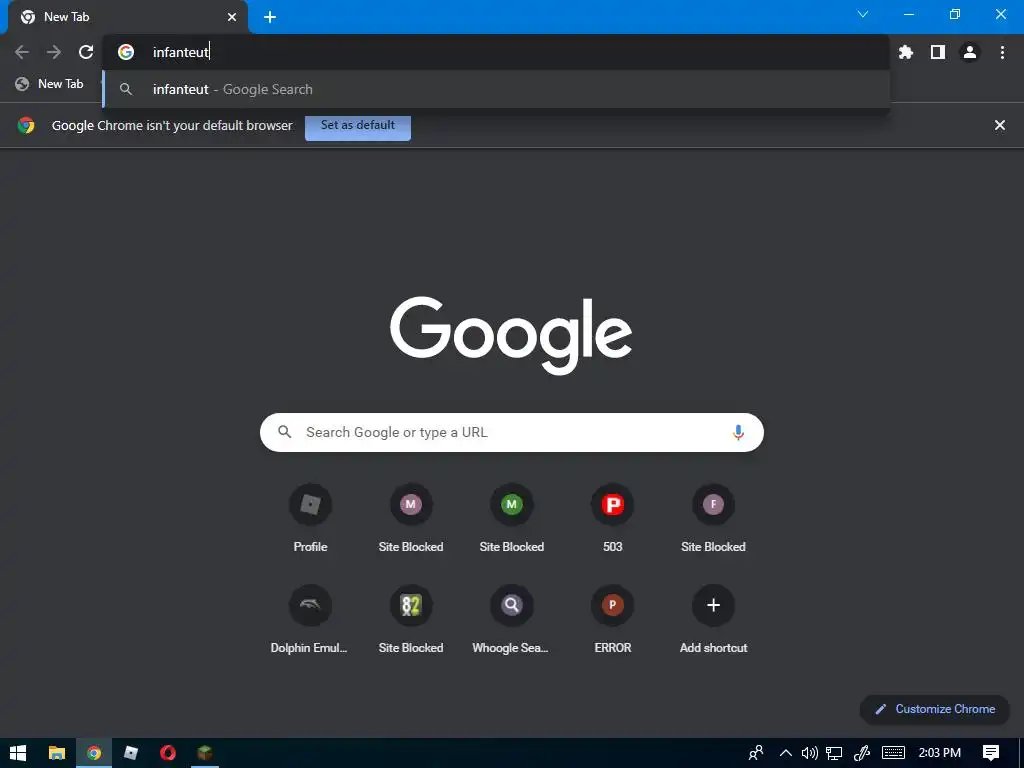Expand the hidden system tray icons
Image resolution: width=1024 pixels, height=768 pixels.
click(786, 753)
